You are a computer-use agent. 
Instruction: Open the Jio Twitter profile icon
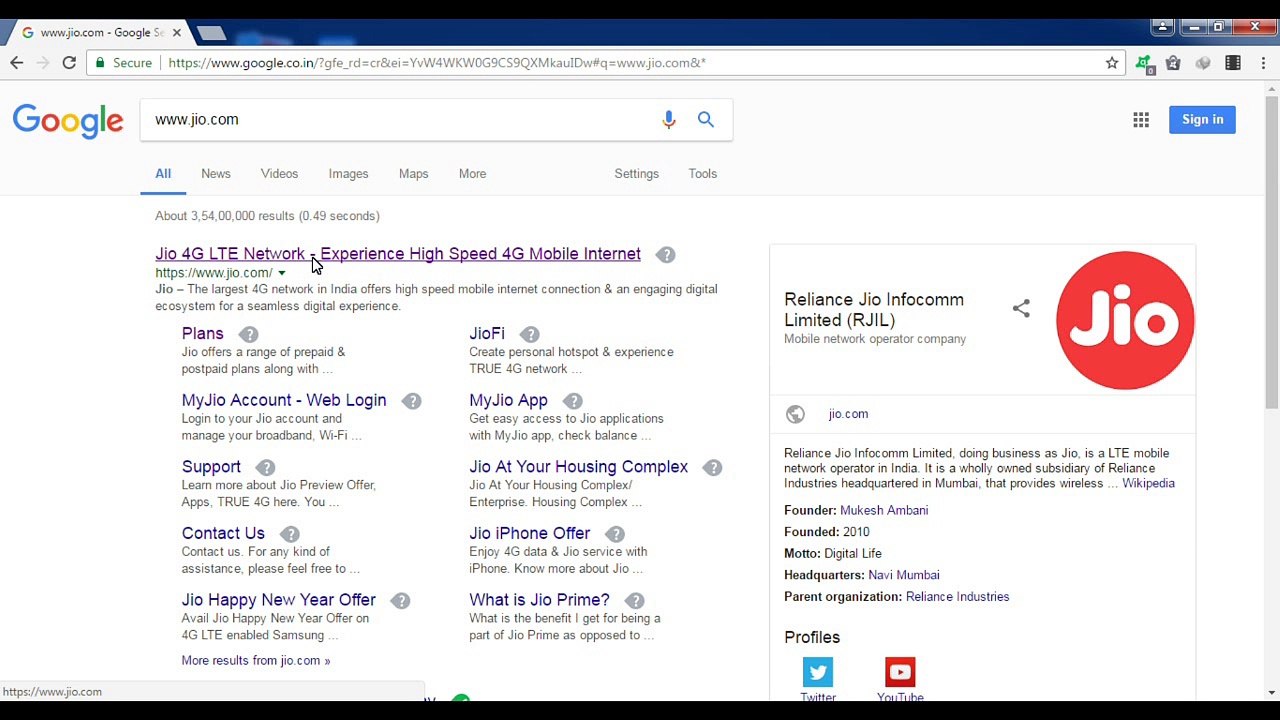coord(818,672)
